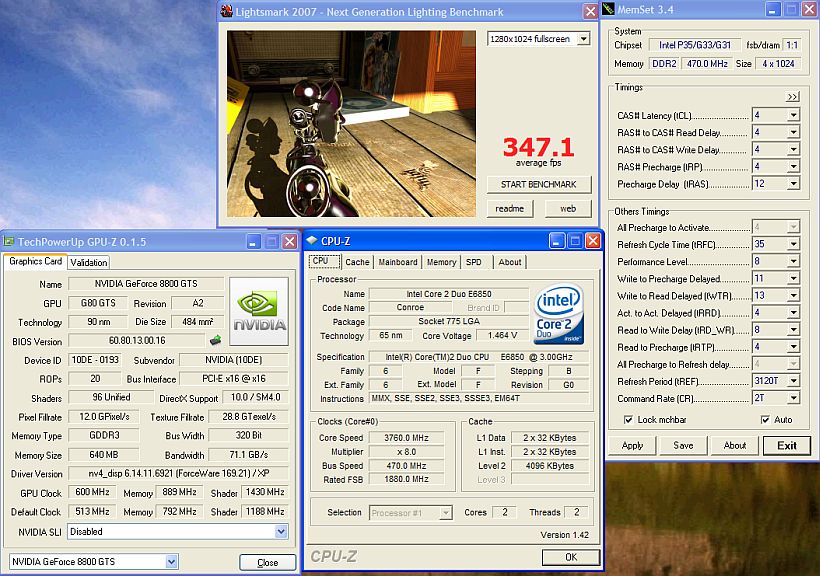Switch to the Graphics Card tab in GPU-Z
The height and width of the screenshot is (576, 820).
pyautogui.click(x=36, y=262)
